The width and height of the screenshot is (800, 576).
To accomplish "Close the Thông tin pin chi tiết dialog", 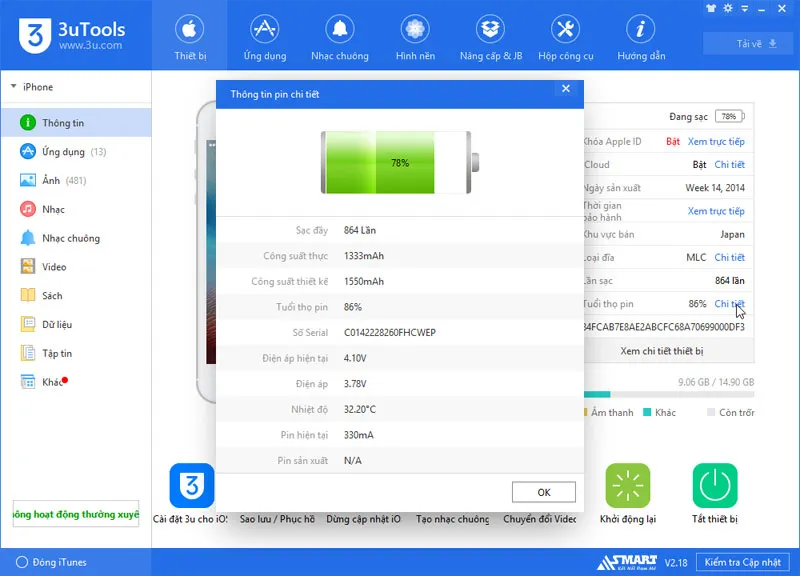I will pyautogui.click(x=566, y=89).
